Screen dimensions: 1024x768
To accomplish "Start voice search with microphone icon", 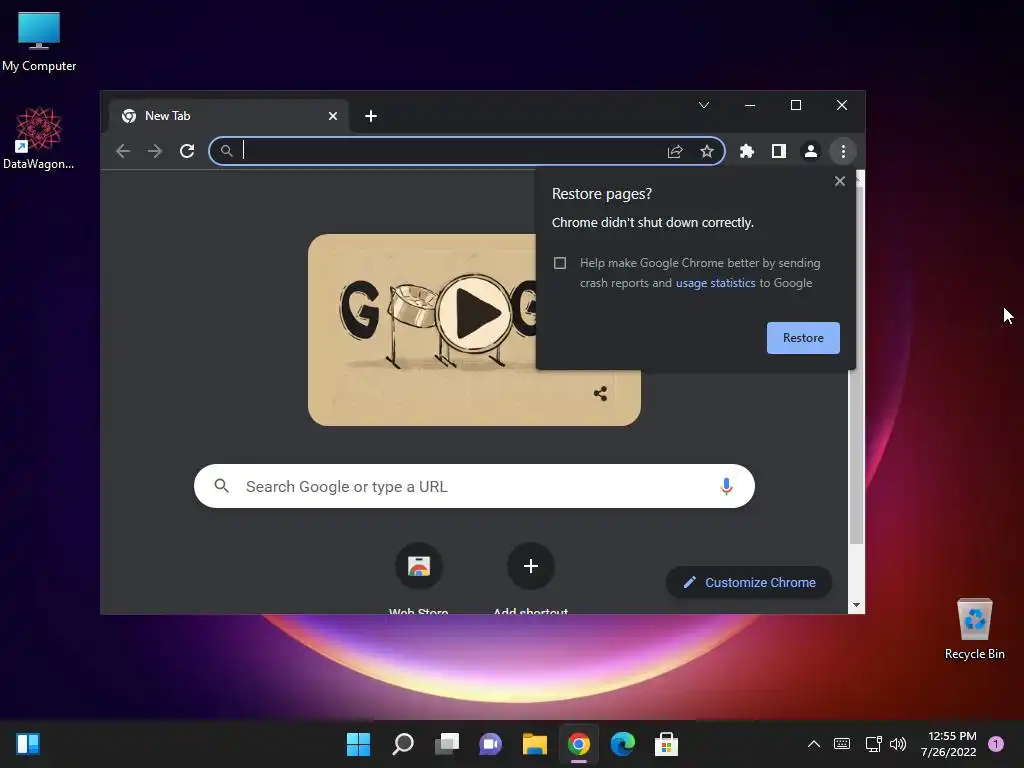I will coord(726,486).
